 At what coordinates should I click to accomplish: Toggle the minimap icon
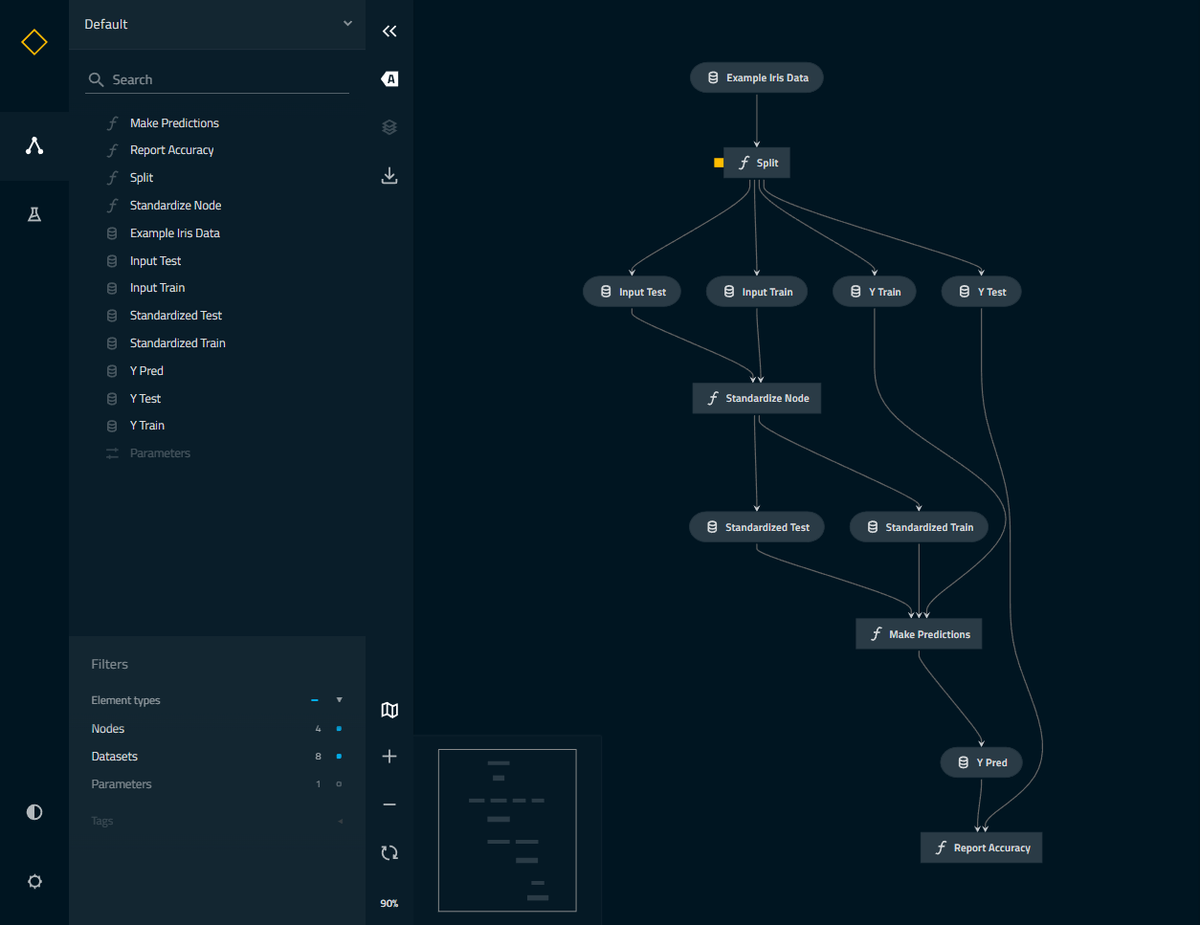click(x=390, y=710)
